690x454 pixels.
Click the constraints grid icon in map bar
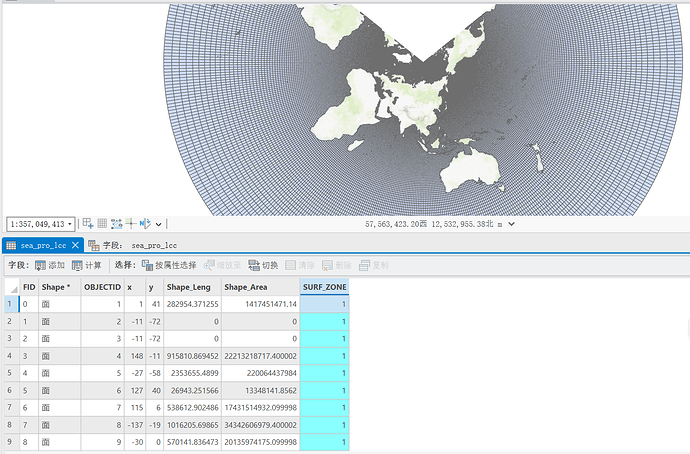(102, 224)
